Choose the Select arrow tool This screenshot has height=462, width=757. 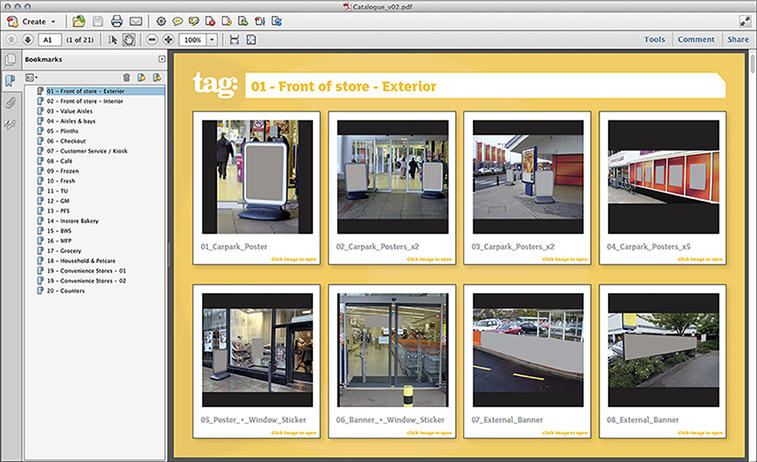[x=112, y=40]
